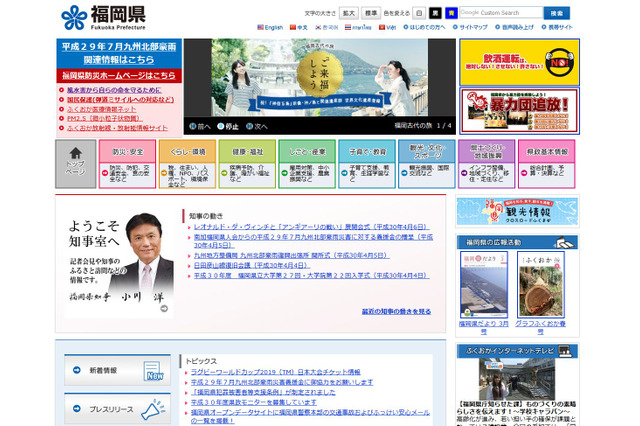Open PM2.5 information link
640x426 pixels.
pyautogui.click(x=104, y=119)
